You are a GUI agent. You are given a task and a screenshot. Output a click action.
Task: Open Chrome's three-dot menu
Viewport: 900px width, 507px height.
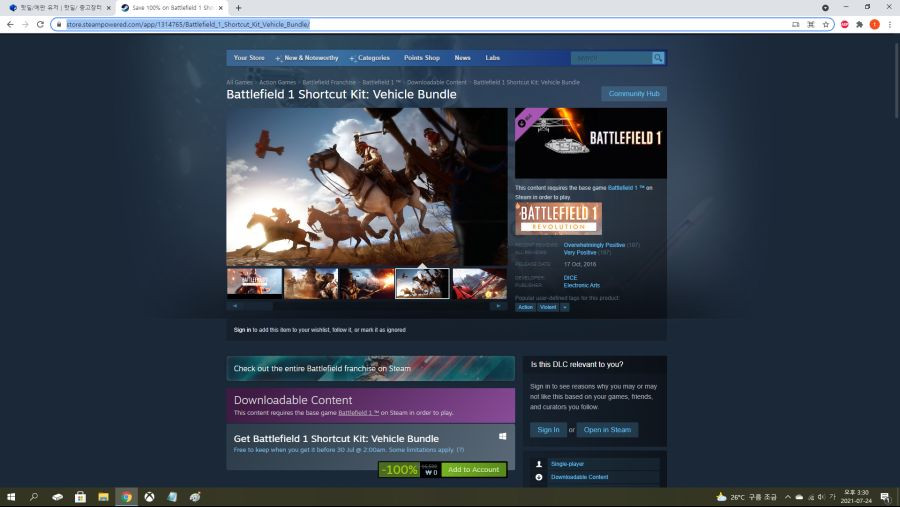click(890, 24)
